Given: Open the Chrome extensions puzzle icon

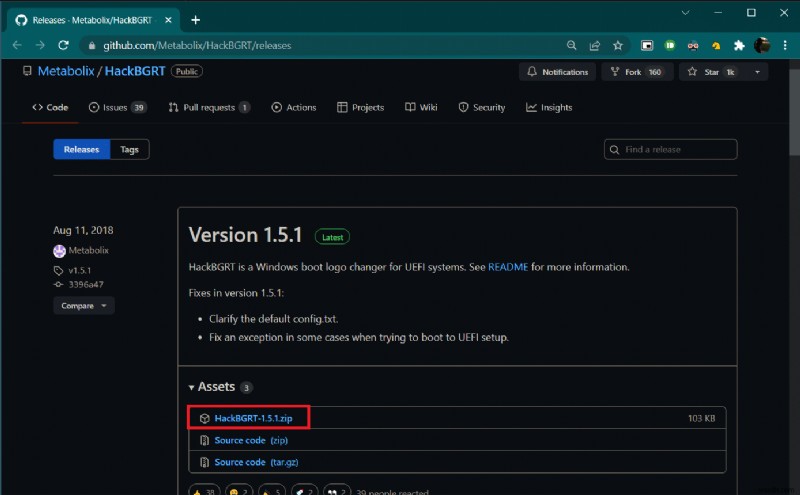Looking at the screenshot, I should point(739,45).
